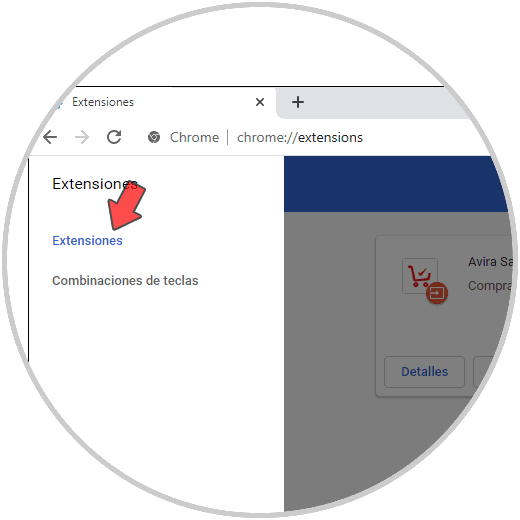
Task: Open Combinaciones de teclas in the sidebar
Action: 125,281
